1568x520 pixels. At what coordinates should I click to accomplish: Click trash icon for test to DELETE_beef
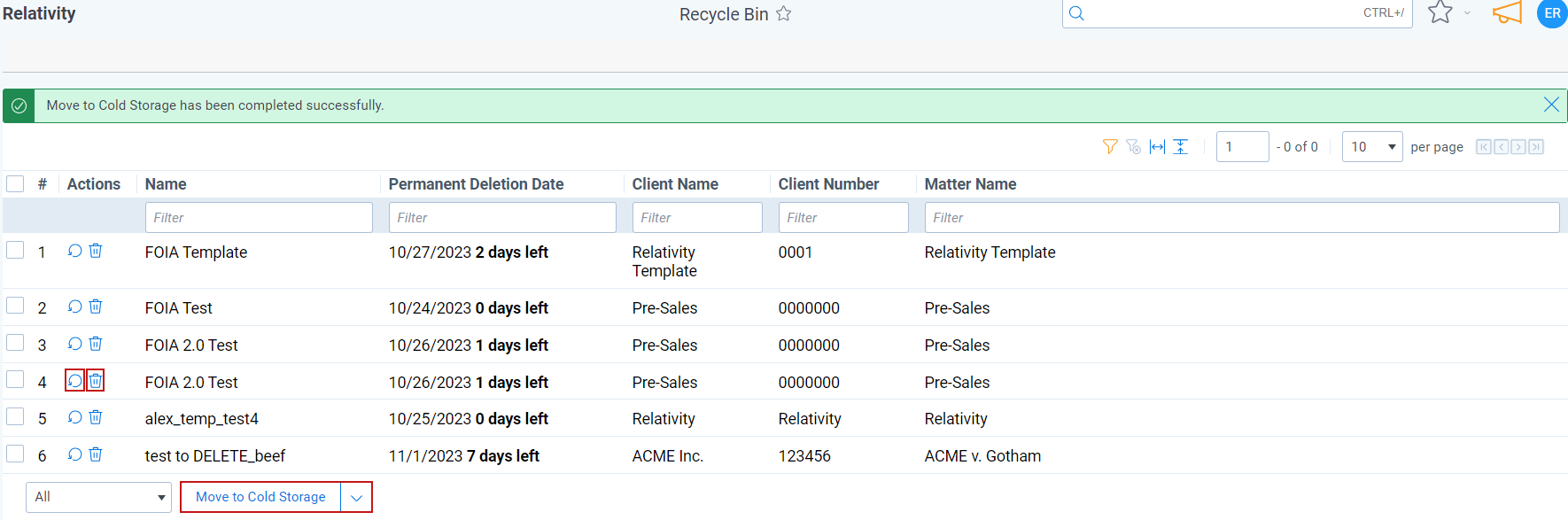click(x=96, y=454)
